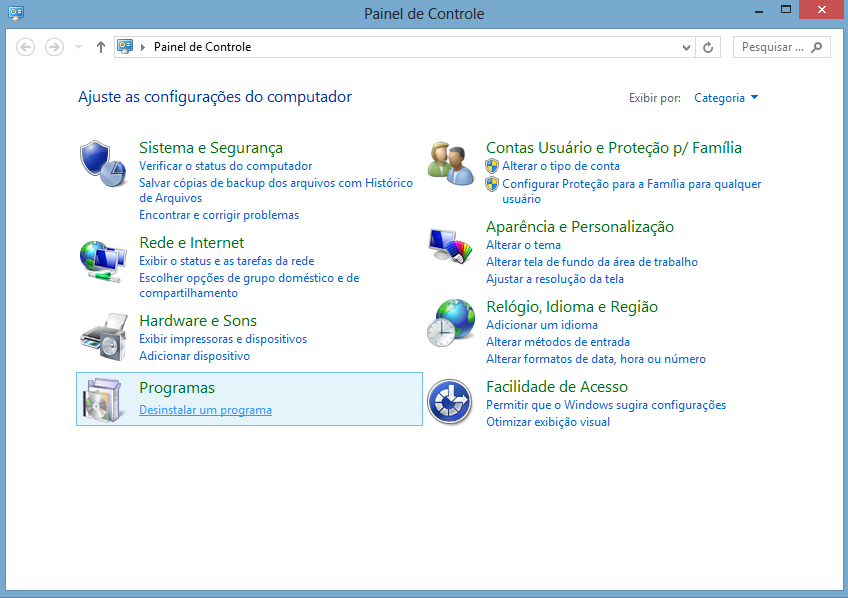
Task: Go up one level with up arrow
Action: coord(101,47)
